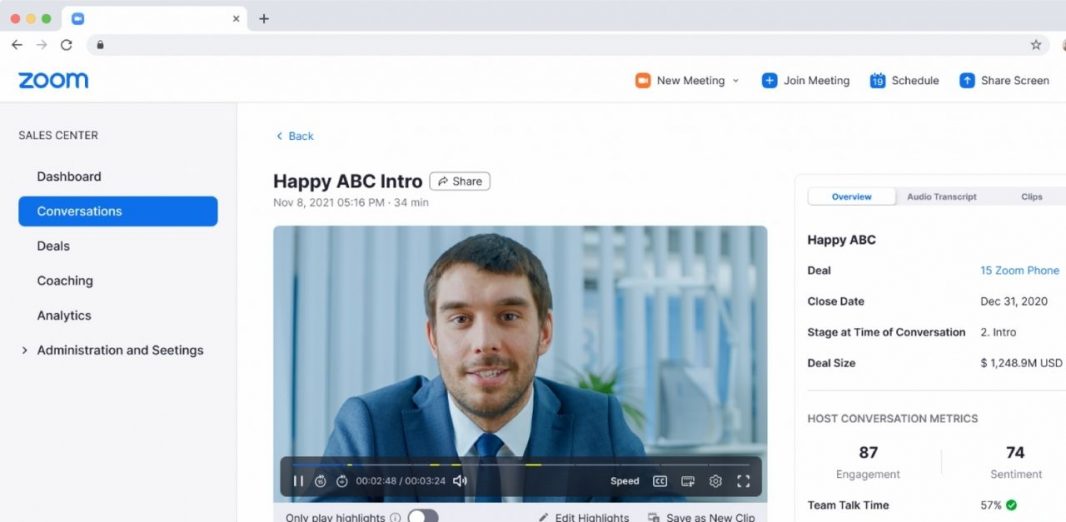Click the Zoom logo
The height and width of the screenshot is (522, 1066).
click(x=53, y=80)
